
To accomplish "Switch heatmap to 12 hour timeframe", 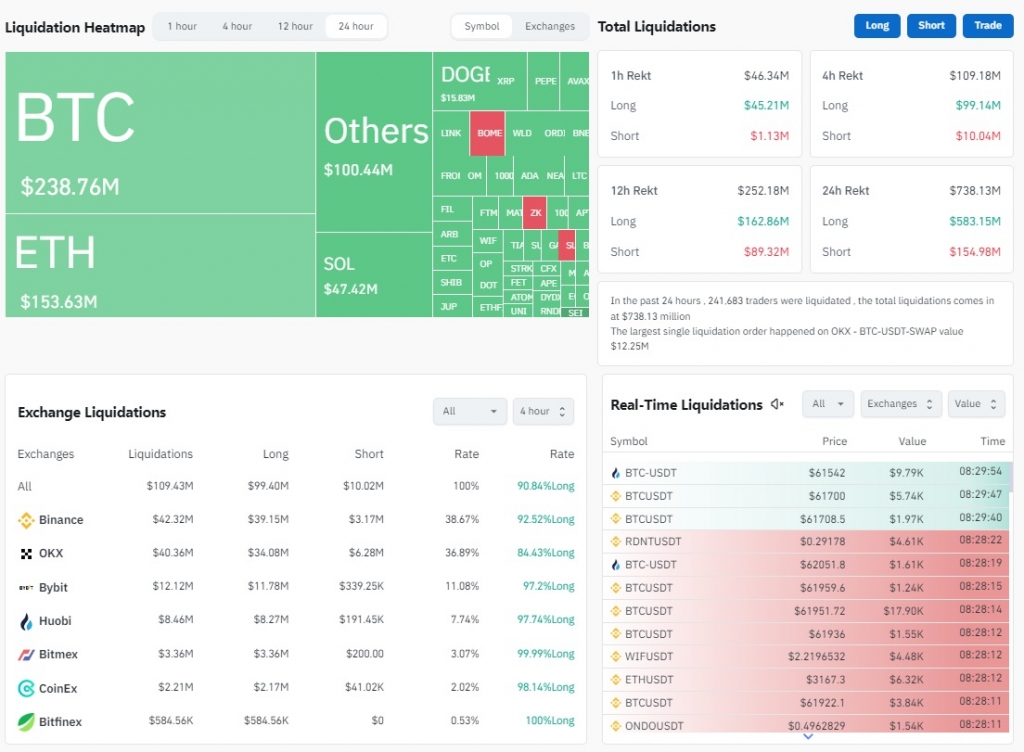I will pyautogui.click(x=295, y=26).
